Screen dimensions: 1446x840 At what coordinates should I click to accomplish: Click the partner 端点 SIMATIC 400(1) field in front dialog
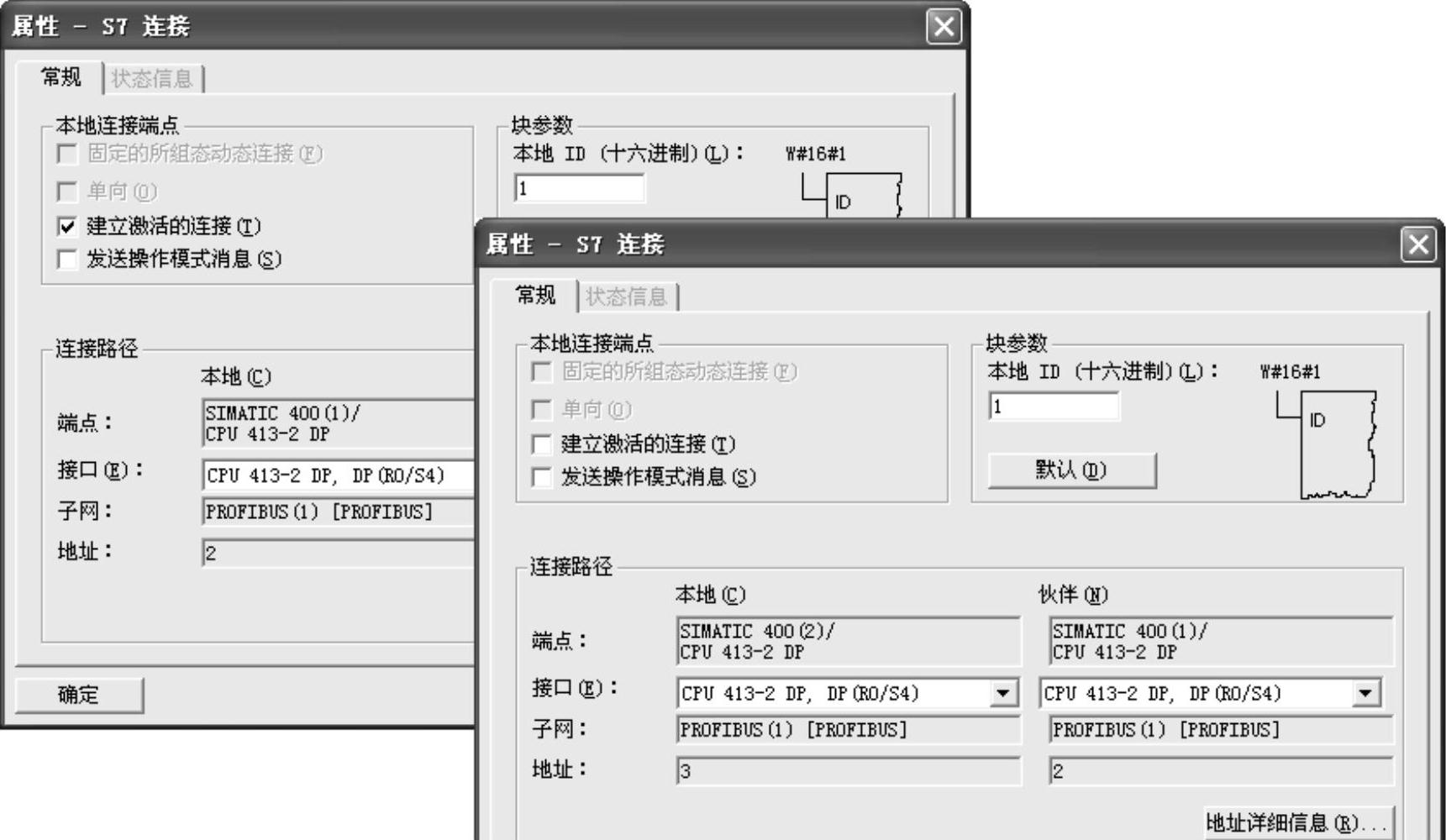pyautogui.click(x=1221, y=642)
